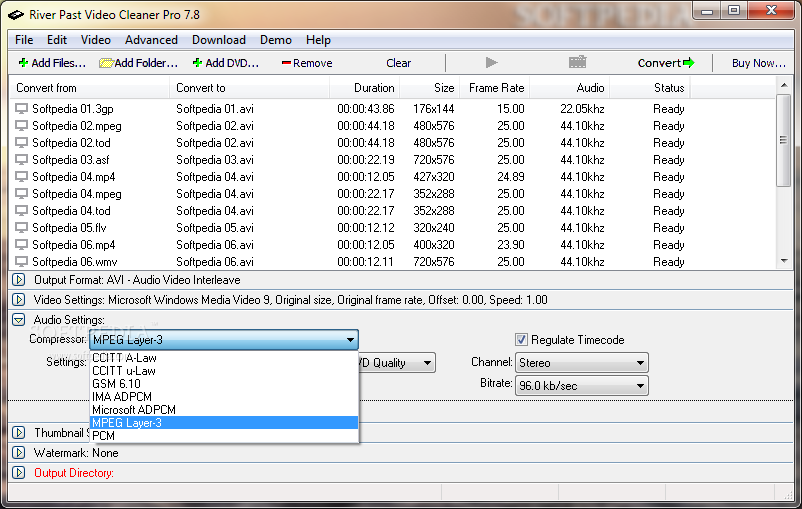Open the Channel Stereo dropdown
This screenshot has height=509, width=802.
[582, 363]
